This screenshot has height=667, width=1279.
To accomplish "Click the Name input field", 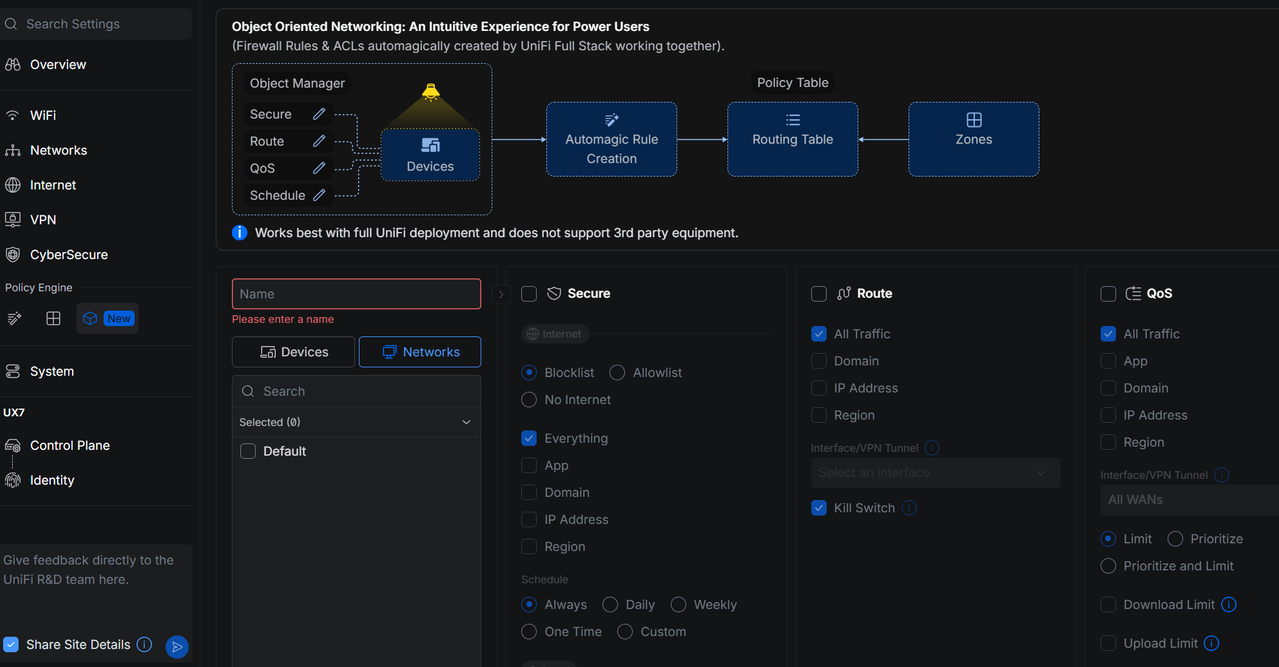I will click(356, 294).
